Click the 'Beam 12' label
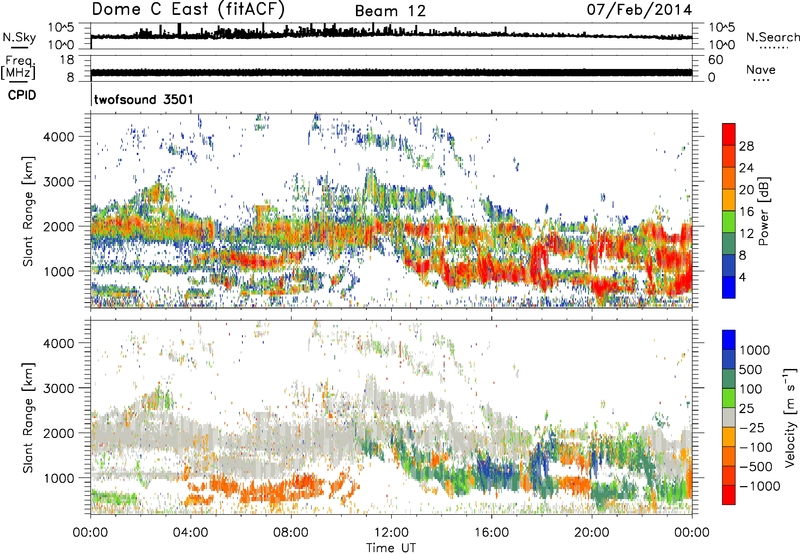This screenshot has width=800, height=554. 390,11
